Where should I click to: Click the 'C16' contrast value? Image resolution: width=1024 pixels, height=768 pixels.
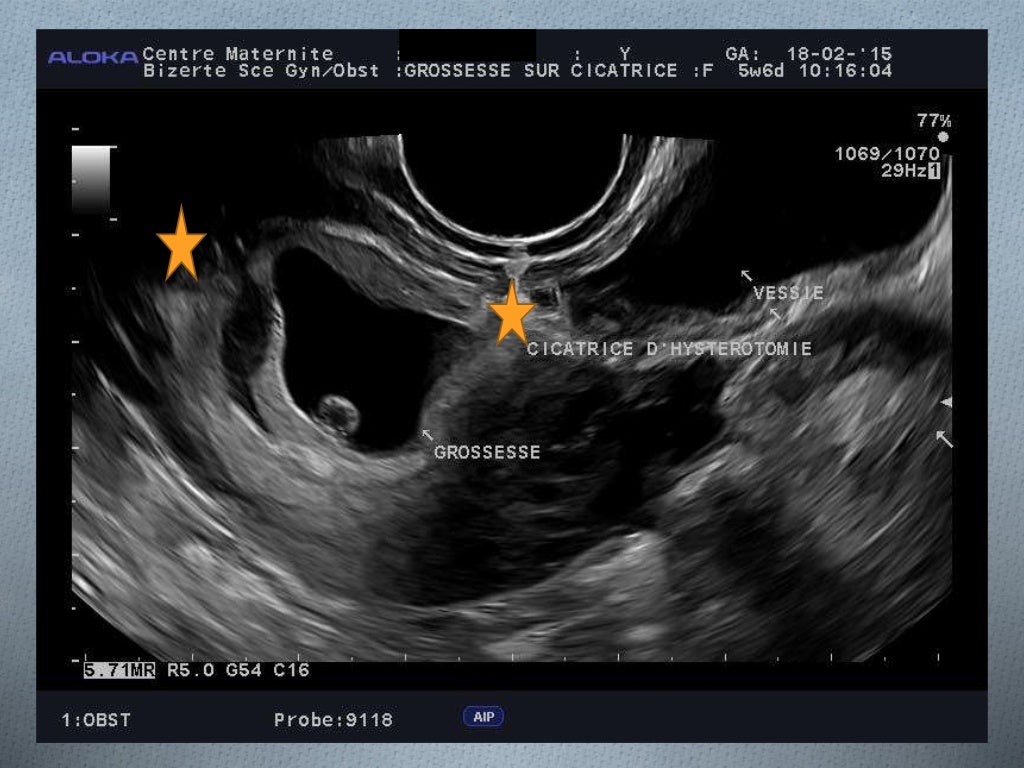291,670
